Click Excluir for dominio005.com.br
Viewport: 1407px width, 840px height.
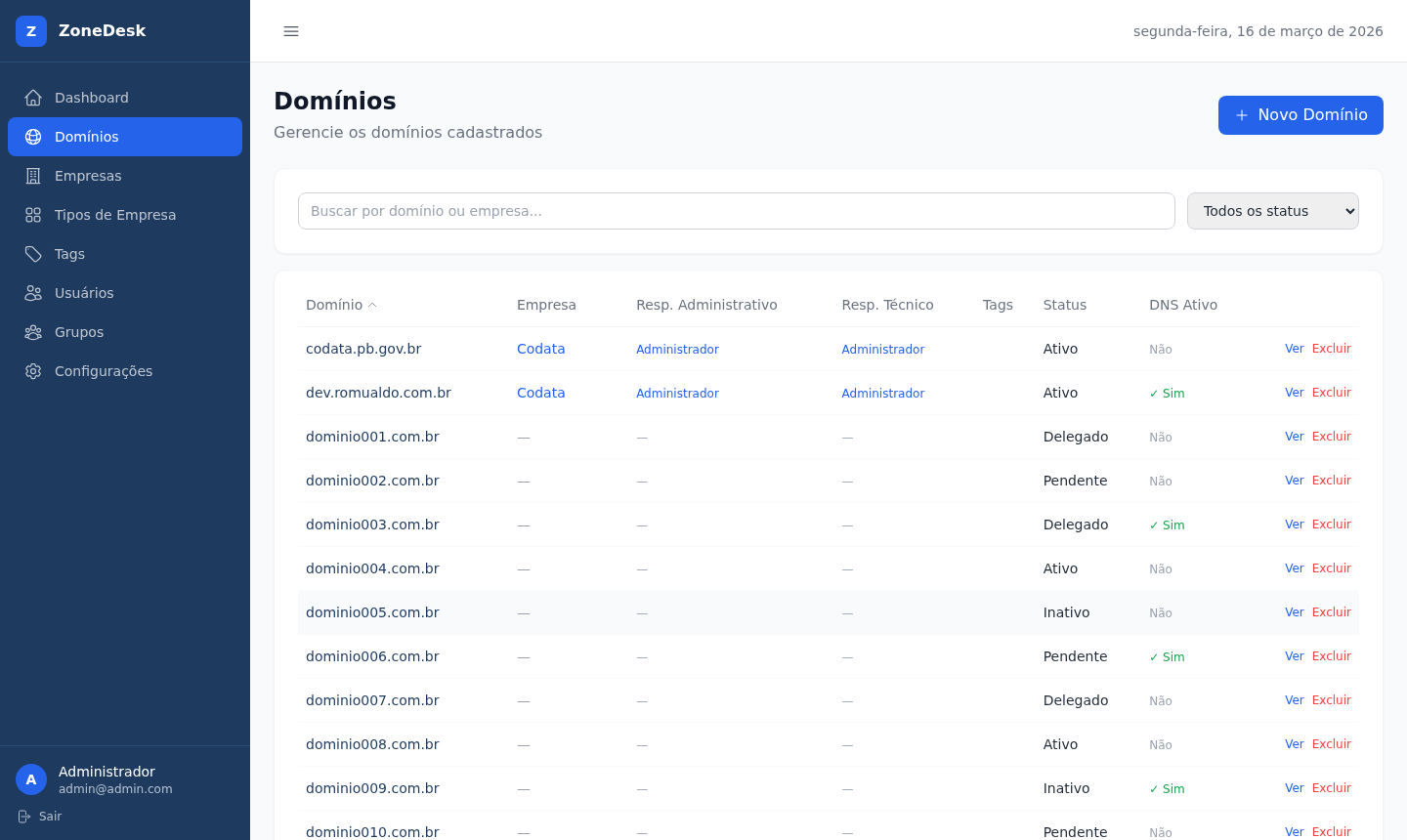click(x=1331, y=612)
